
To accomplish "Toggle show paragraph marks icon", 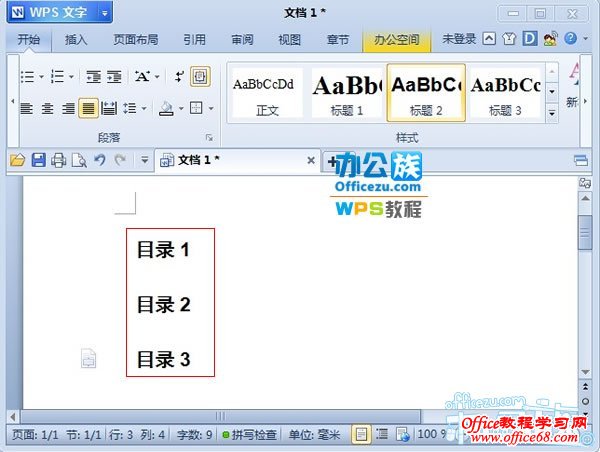I will pos(179,77).
